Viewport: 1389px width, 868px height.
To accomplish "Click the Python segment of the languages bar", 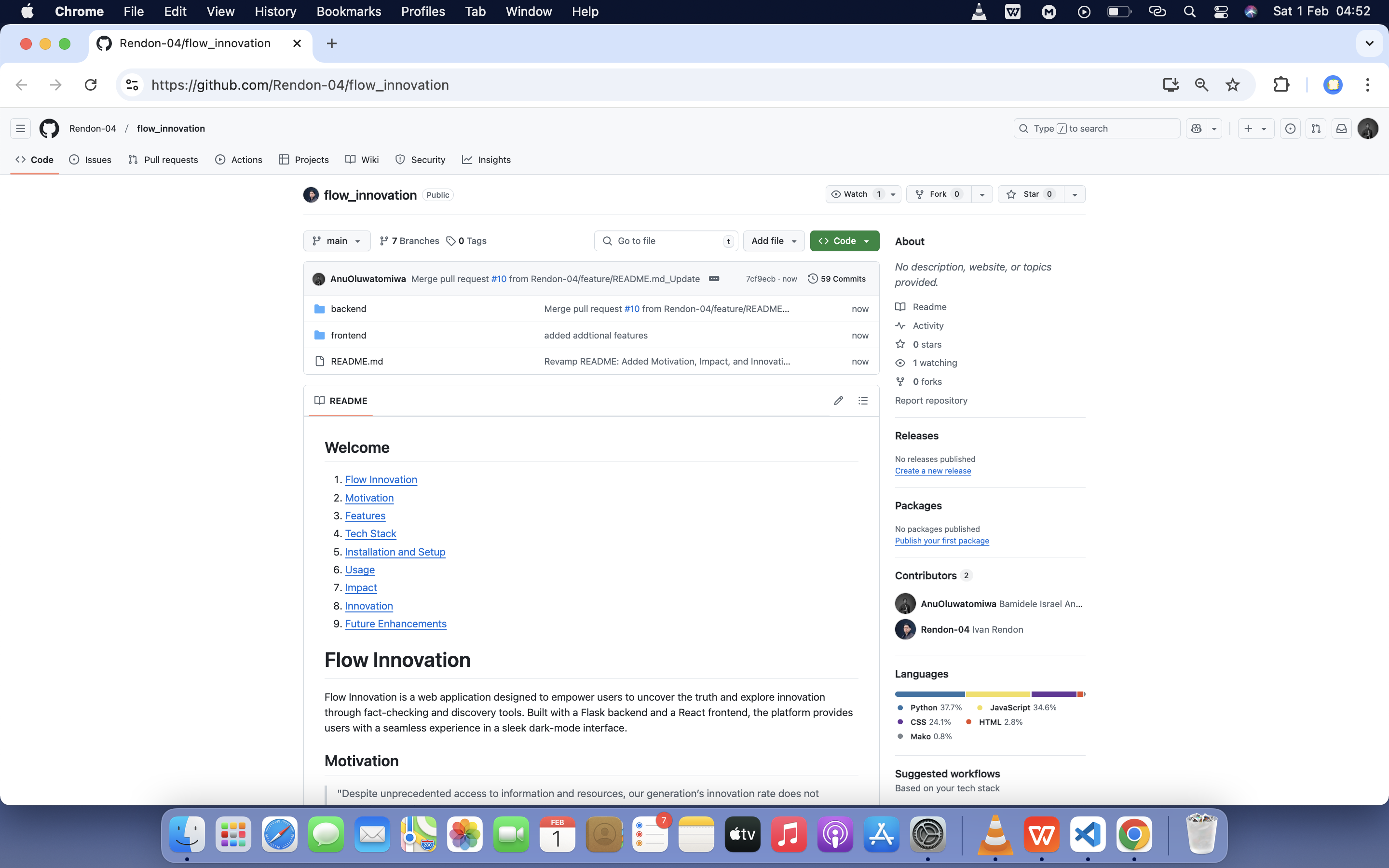I will pos(929,694).
